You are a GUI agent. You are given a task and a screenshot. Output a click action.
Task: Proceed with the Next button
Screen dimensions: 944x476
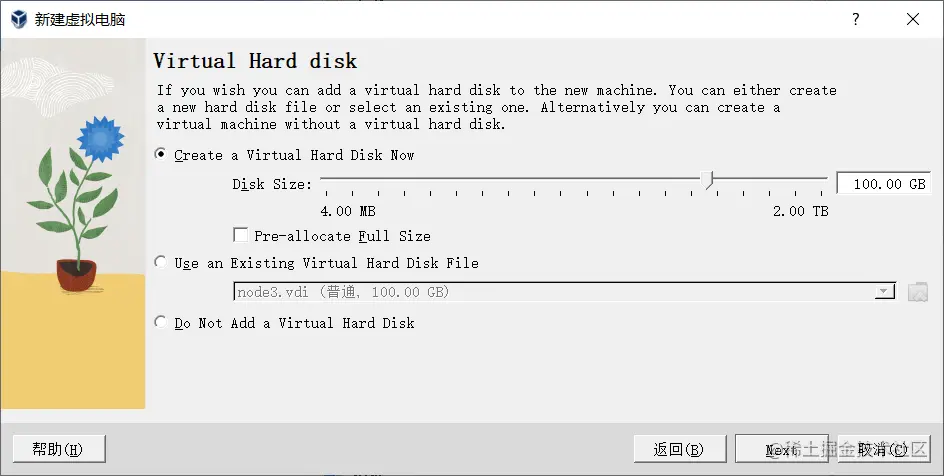pos(780,449)
